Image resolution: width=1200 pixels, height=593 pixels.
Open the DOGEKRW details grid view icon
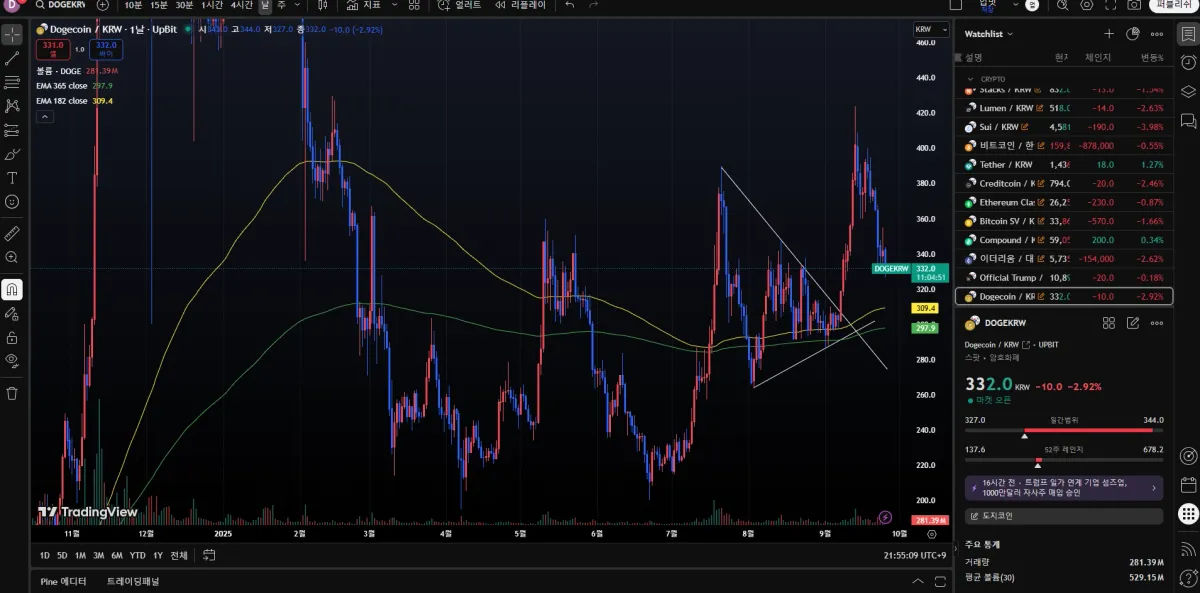click(1109, 323)
